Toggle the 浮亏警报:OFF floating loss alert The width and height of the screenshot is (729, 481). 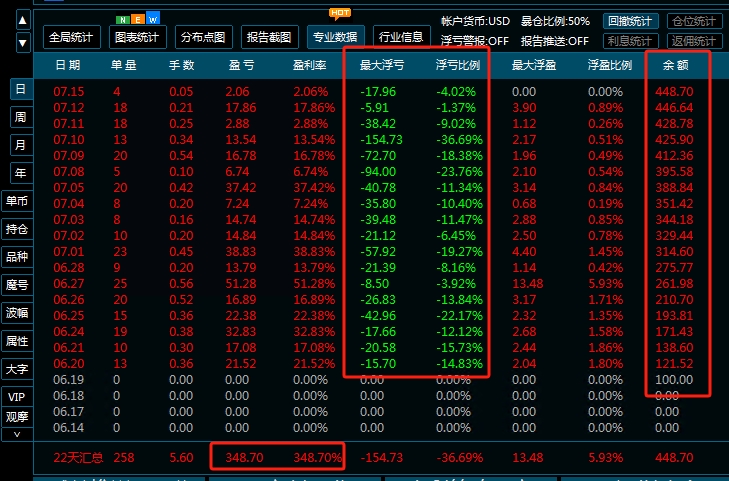click(x=475, y=41)
